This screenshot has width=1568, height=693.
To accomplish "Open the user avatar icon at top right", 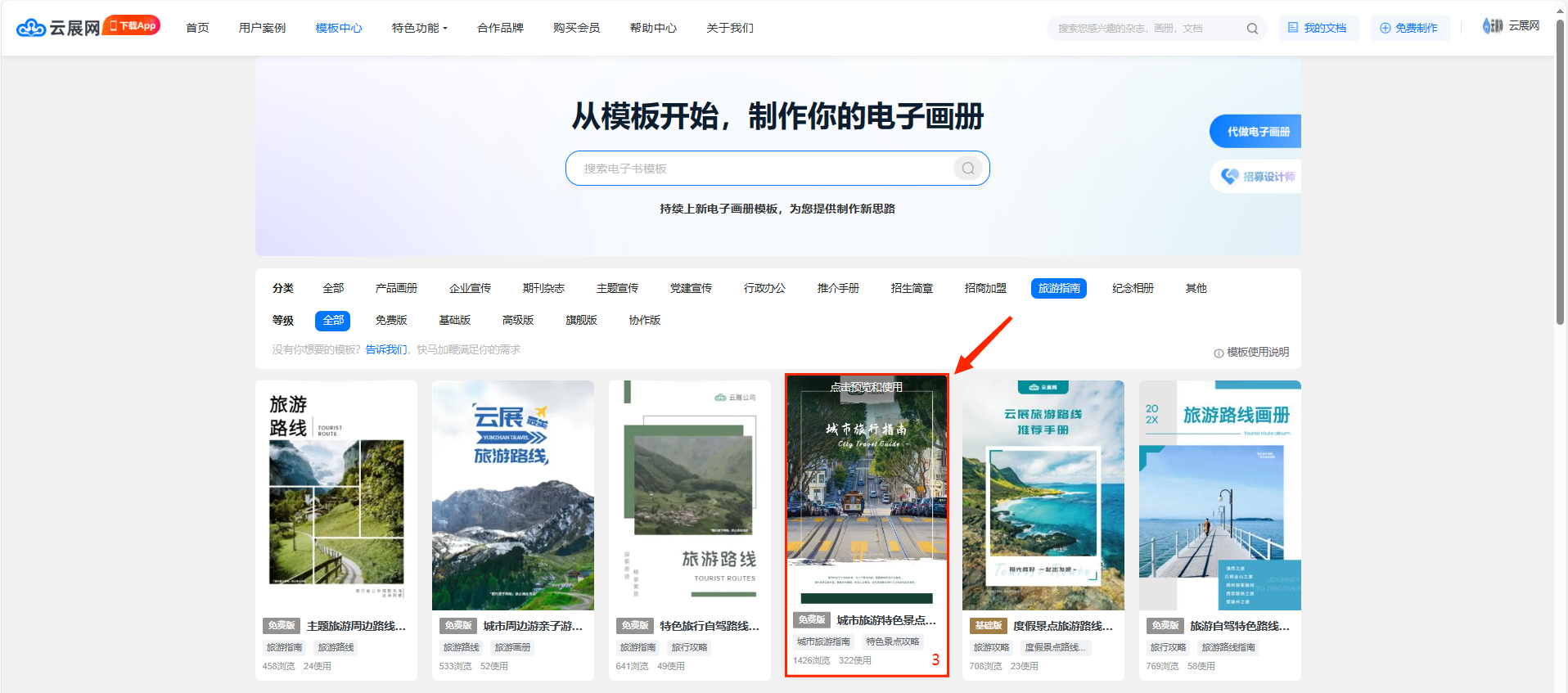I will pyautogui.click(x=1492, y=26).
